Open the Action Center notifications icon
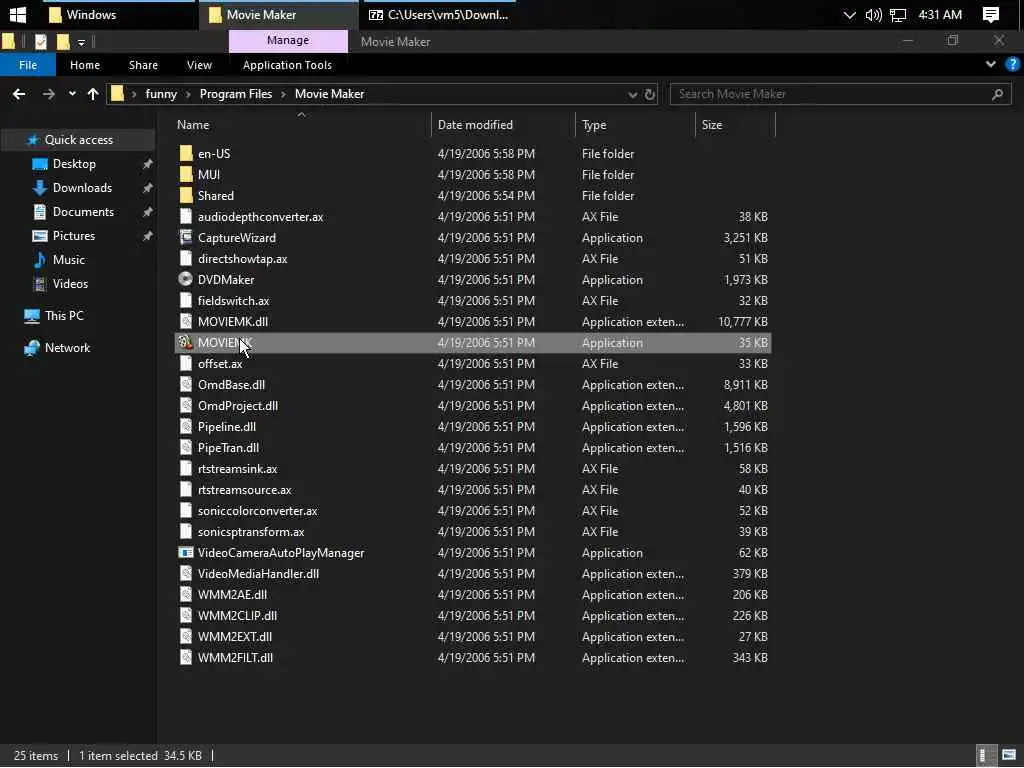 (991, 15)
